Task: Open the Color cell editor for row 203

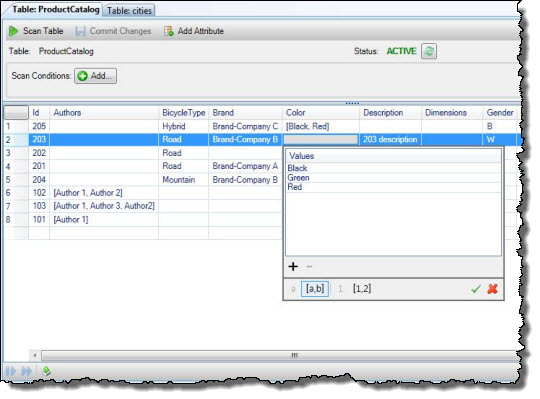Action: [320, 139]
